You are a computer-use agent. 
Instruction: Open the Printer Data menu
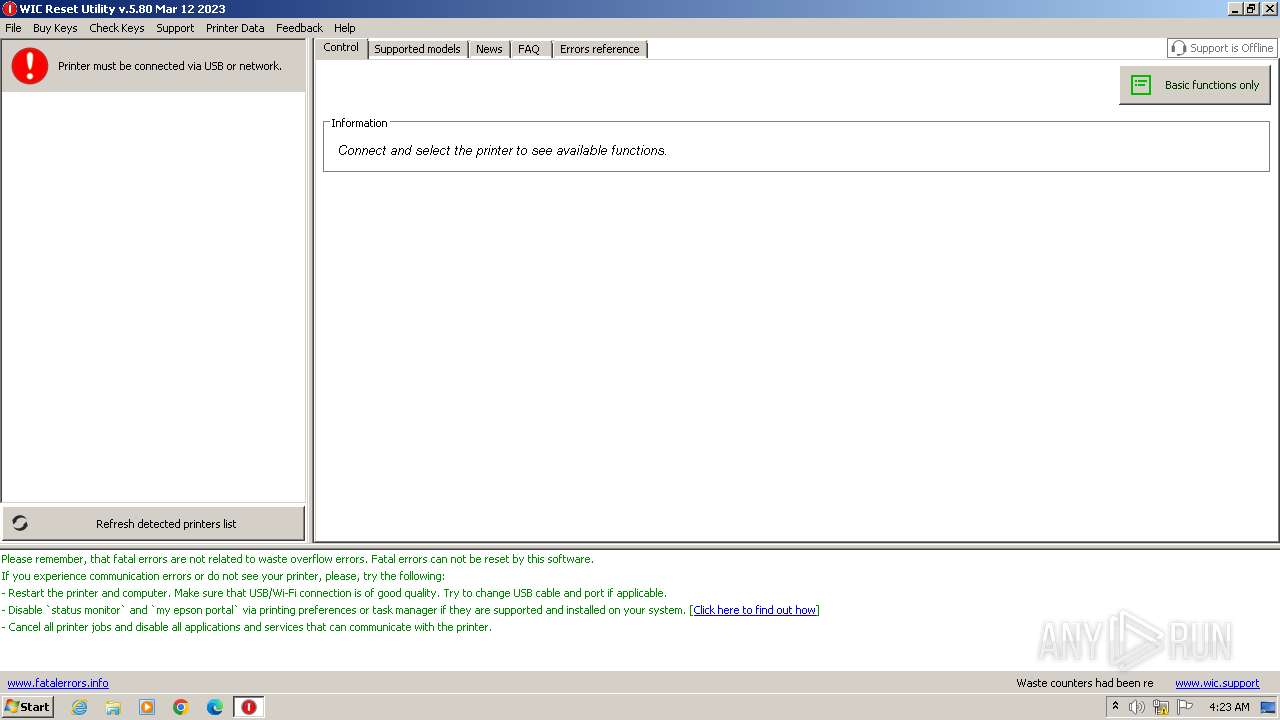pyautogui.click(x=235, y=28)
